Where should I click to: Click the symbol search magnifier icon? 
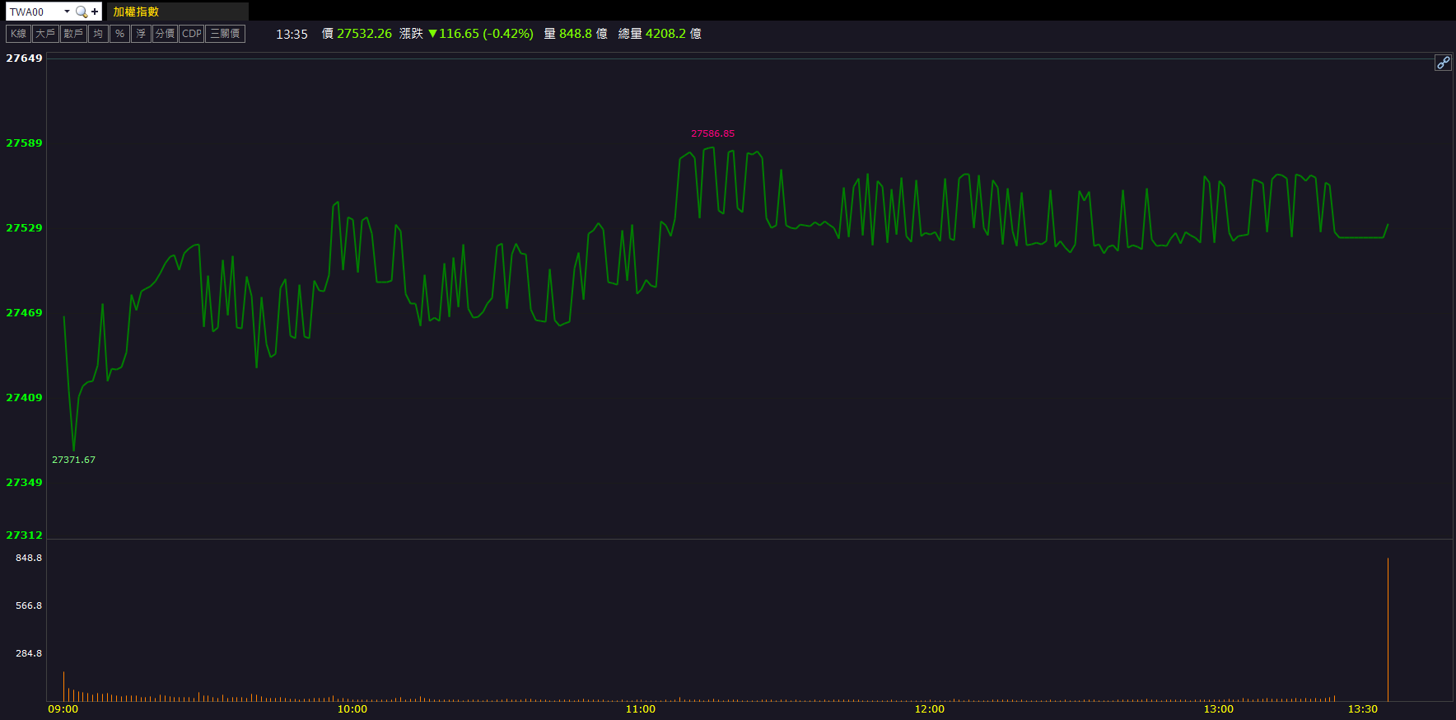click(81, 12)
